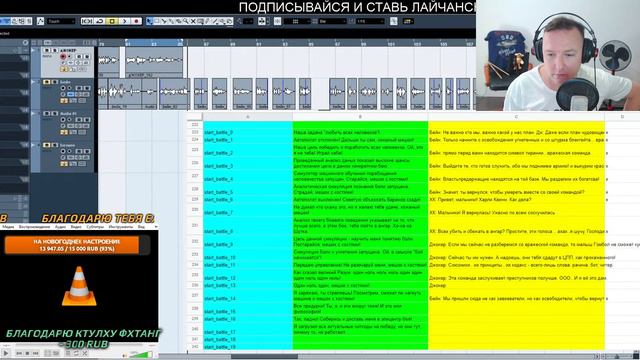Click the red Cubase record button
The height and width of the screenshot is (360, 640).
pos(136,21)
